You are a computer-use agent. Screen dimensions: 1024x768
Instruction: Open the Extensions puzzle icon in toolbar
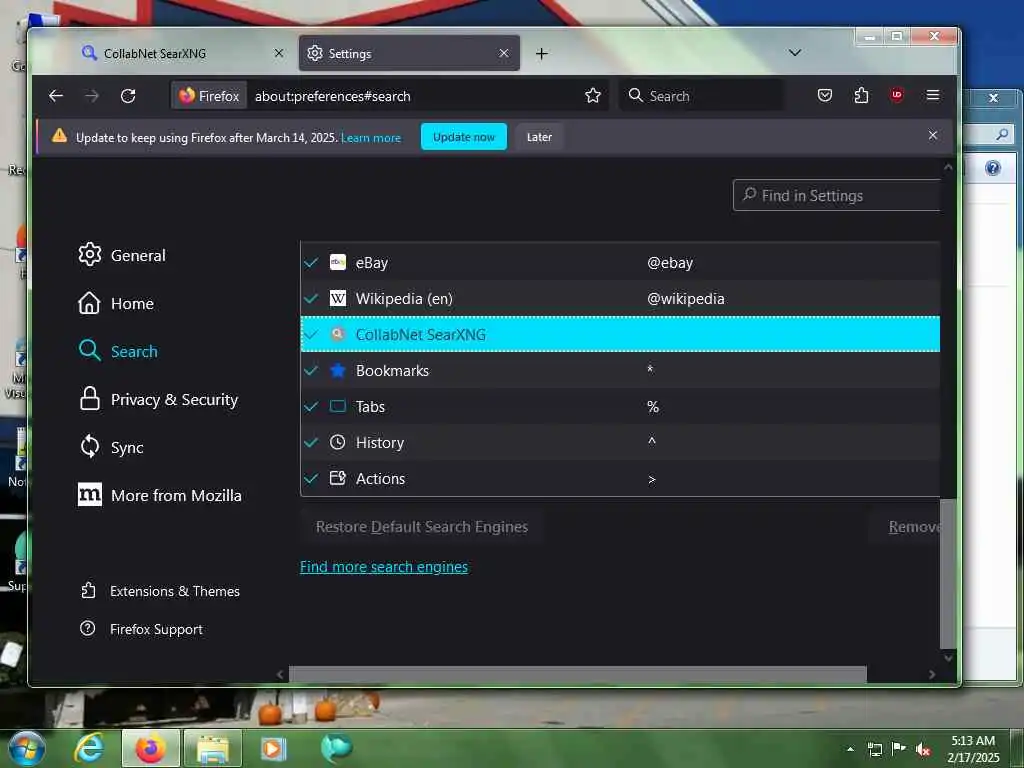point(861,95)
